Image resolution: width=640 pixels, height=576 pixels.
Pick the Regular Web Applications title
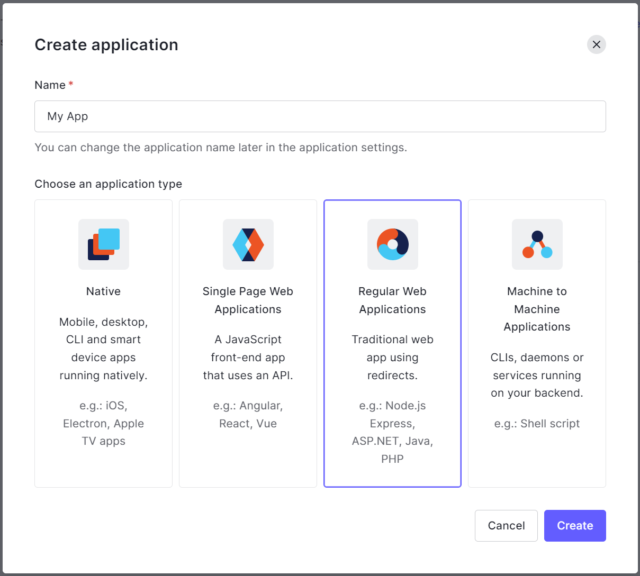point(392,300)
